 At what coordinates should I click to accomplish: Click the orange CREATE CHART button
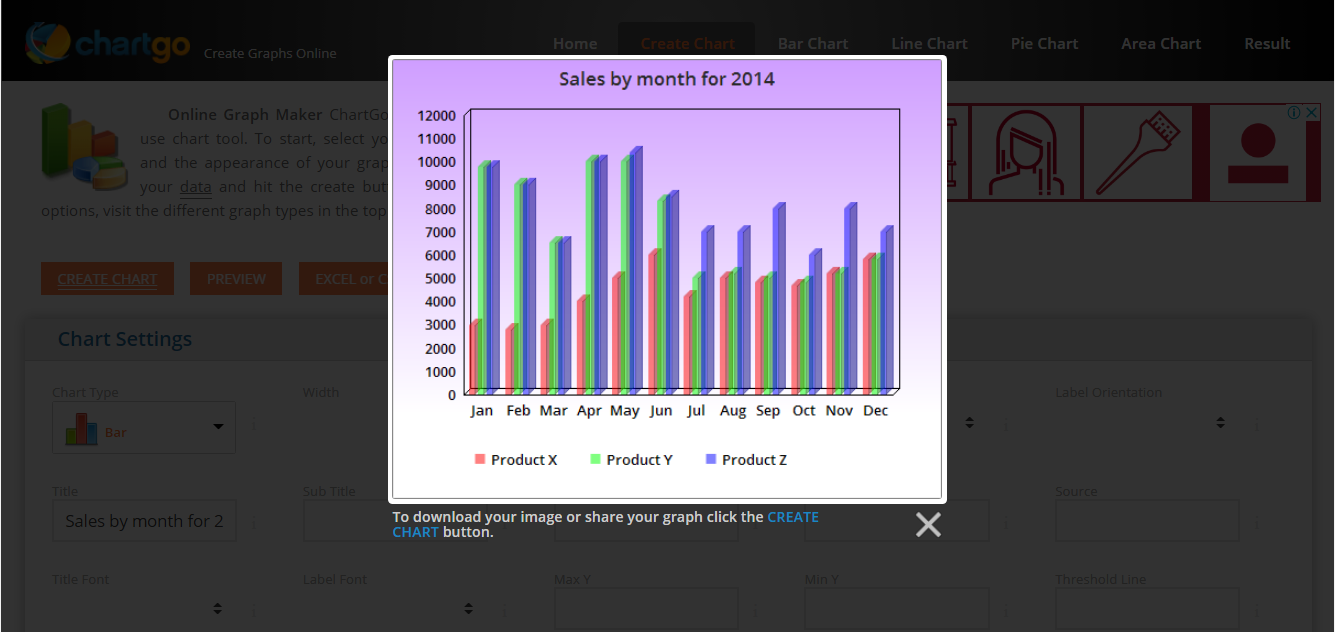[x=107, y=279]
